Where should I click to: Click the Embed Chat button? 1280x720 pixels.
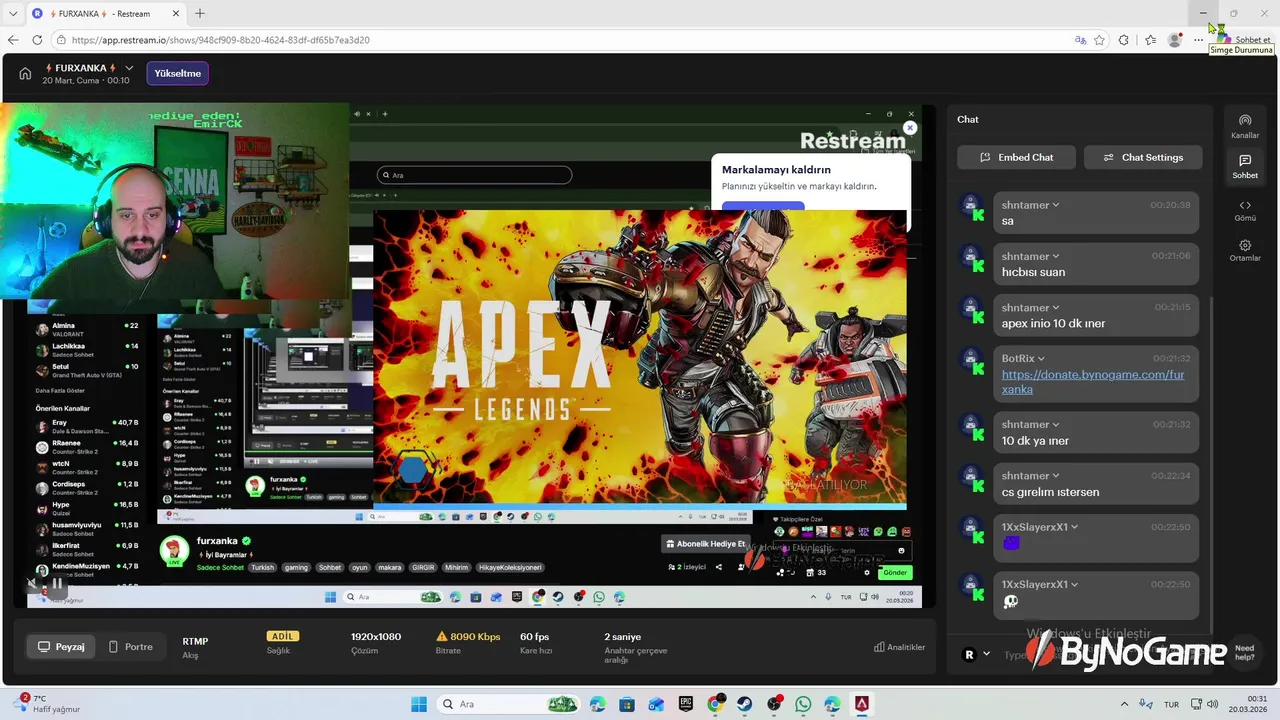pyautogui.click(x=1016, y=157)
